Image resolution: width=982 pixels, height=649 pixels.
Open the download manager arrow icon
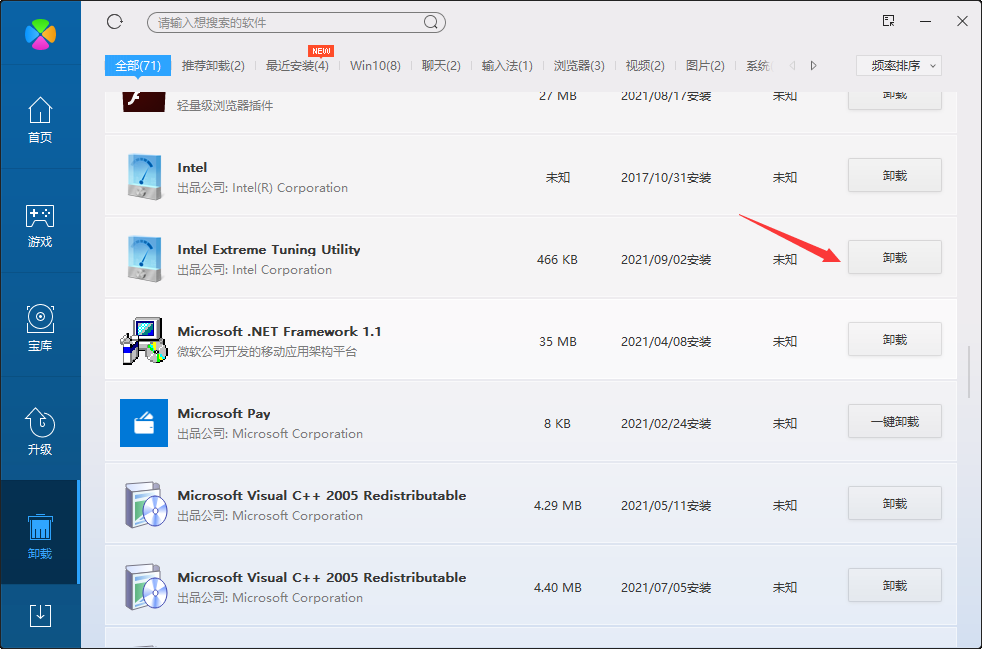point(40,614)
